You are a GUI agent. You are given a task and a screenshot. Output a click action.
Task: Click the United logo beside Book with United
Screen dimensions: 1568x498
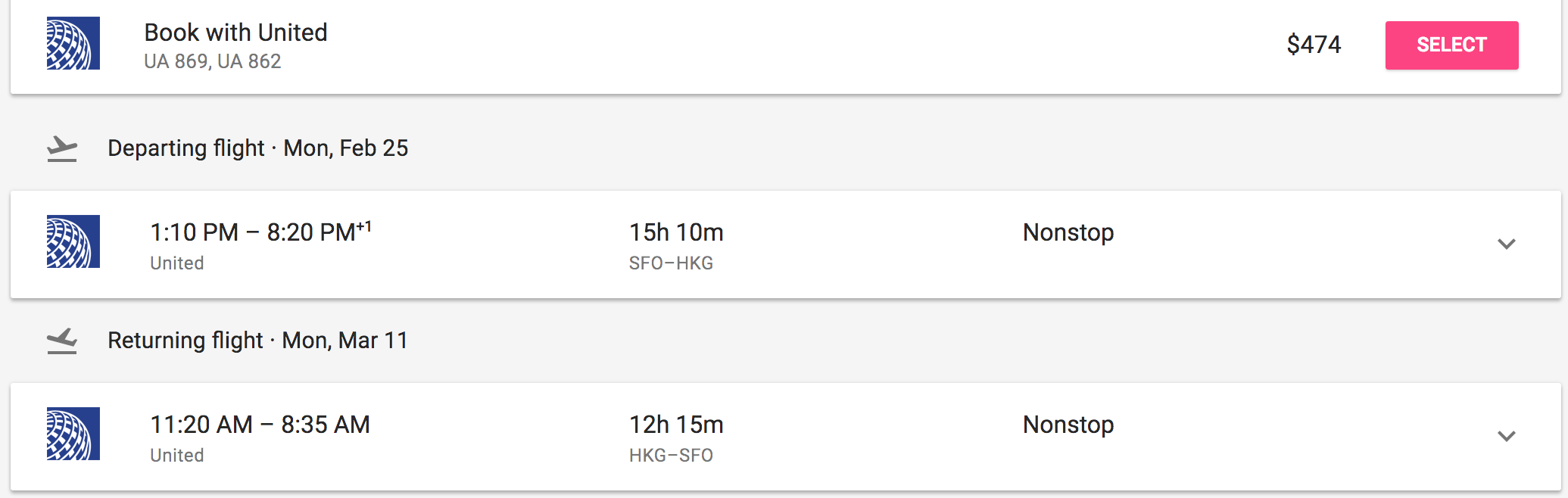point(73,43)
